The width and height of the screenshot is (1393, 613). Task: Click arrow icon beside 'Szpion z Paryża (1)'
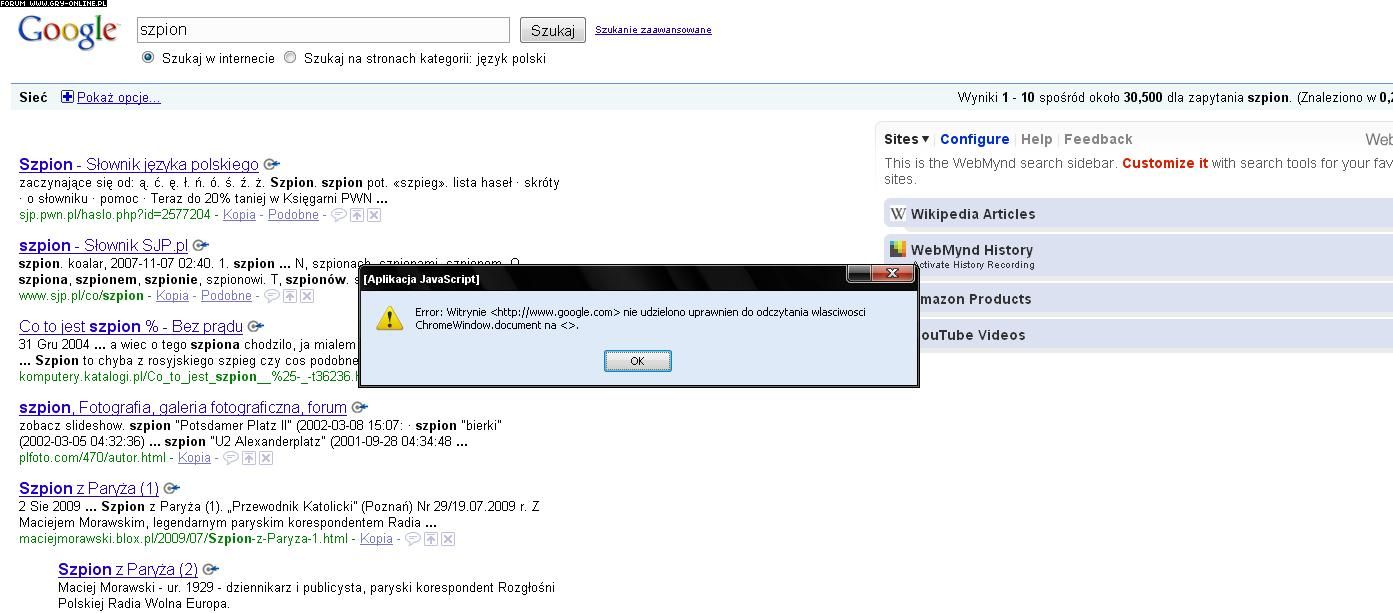(171, 489)
